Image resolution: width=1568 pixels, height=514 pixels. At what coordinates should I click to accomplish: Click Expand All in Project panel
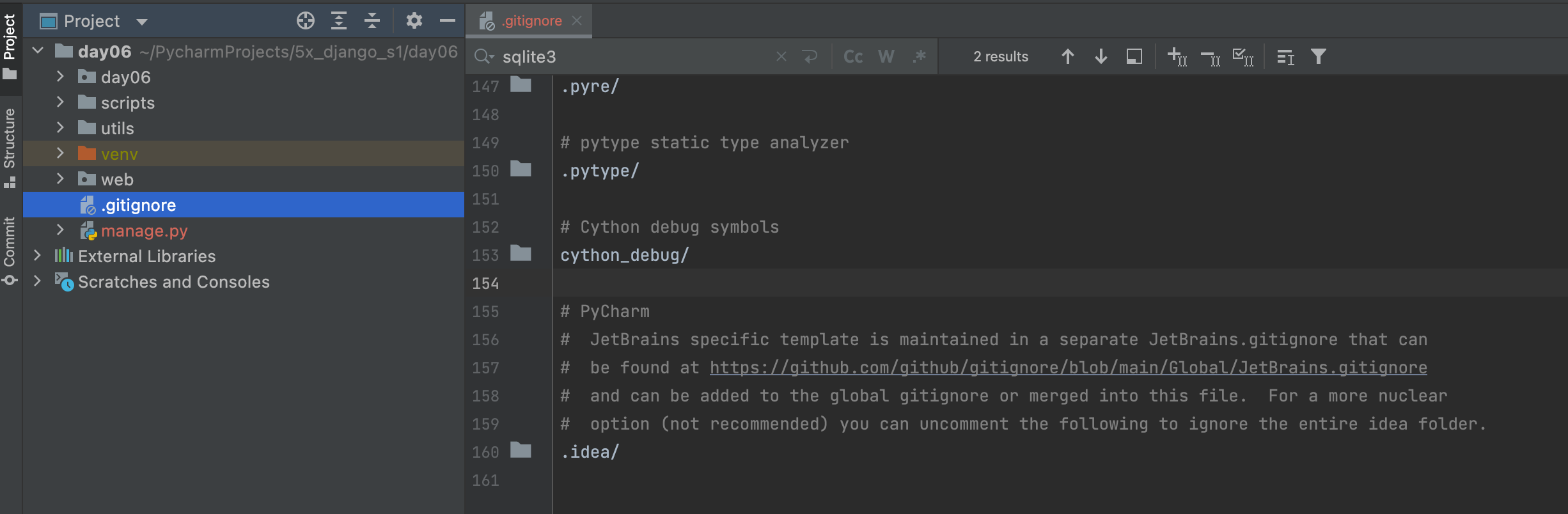click(339, 21)
